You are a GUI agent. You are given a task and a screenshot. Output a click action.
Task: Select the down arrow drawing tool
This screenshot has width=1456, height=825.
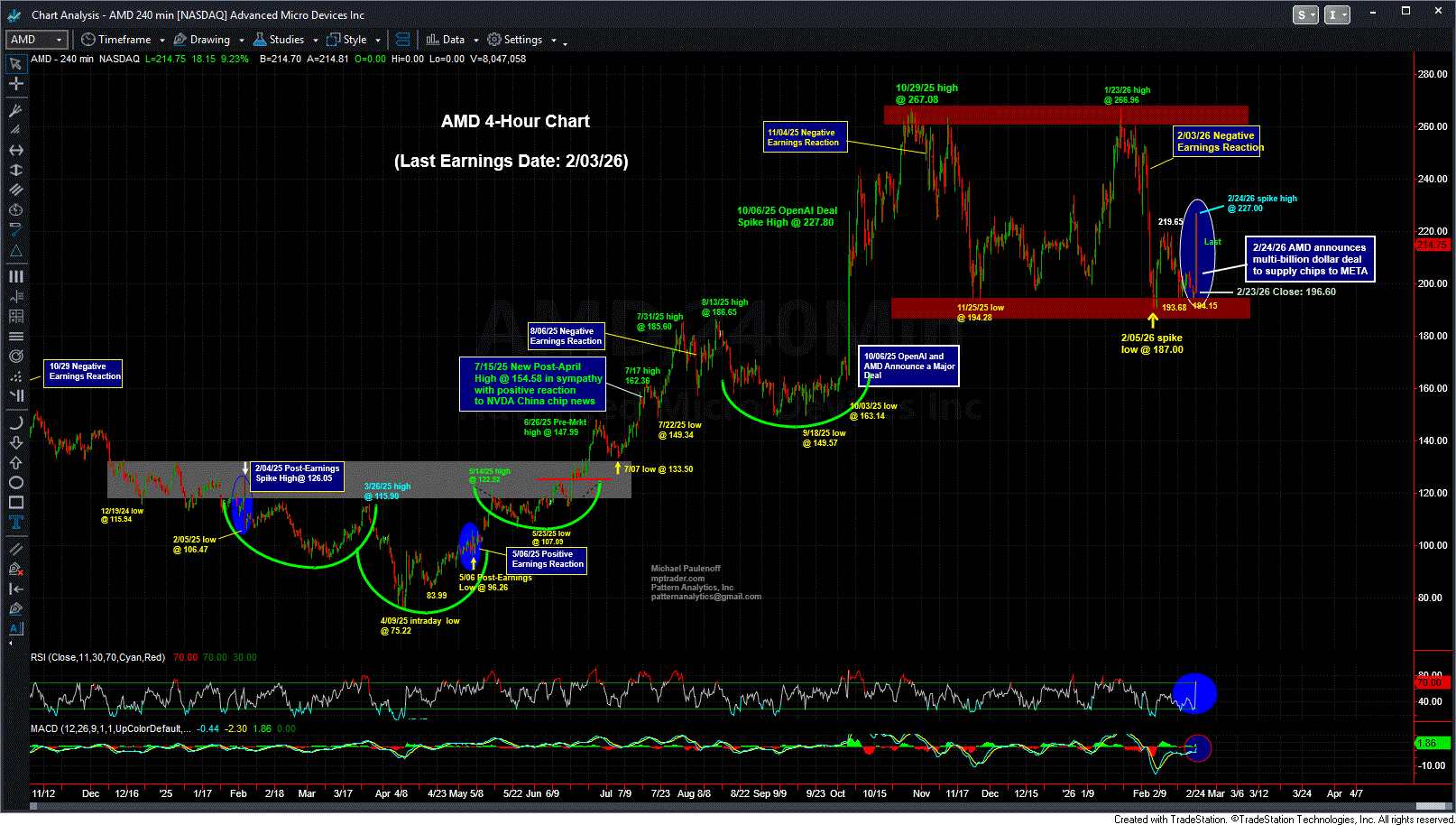(15, 442)
